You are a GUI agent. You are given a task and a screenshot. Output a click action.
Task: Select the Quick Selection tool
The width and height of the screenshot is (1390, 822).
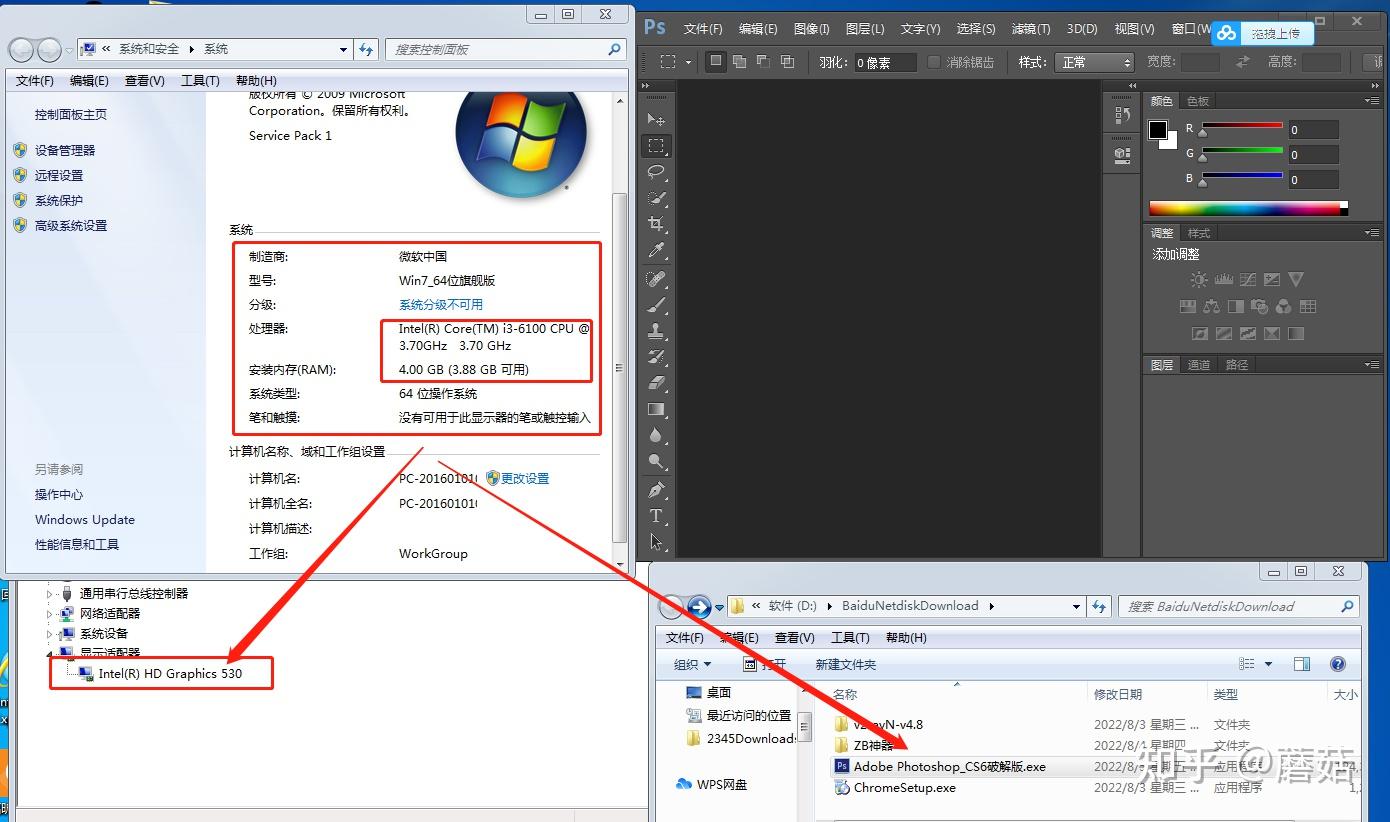[x=656, y=198]
